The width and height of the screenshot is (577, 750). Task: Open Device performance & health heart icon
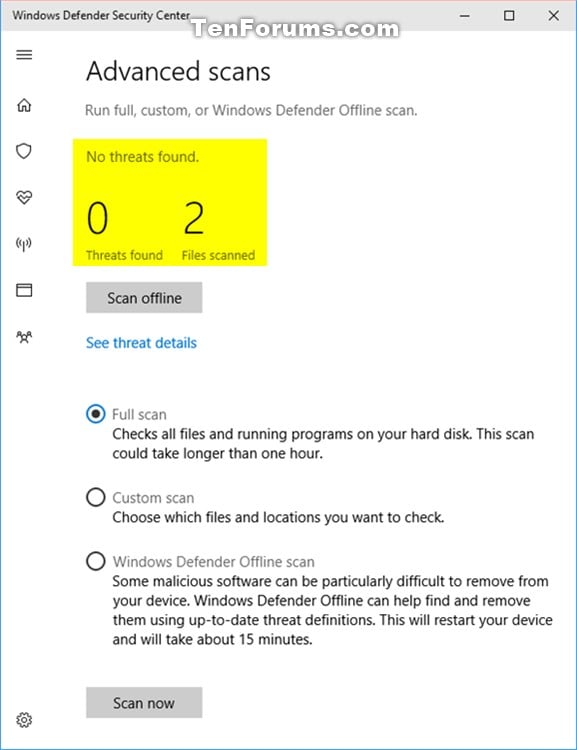coord(24,197)
